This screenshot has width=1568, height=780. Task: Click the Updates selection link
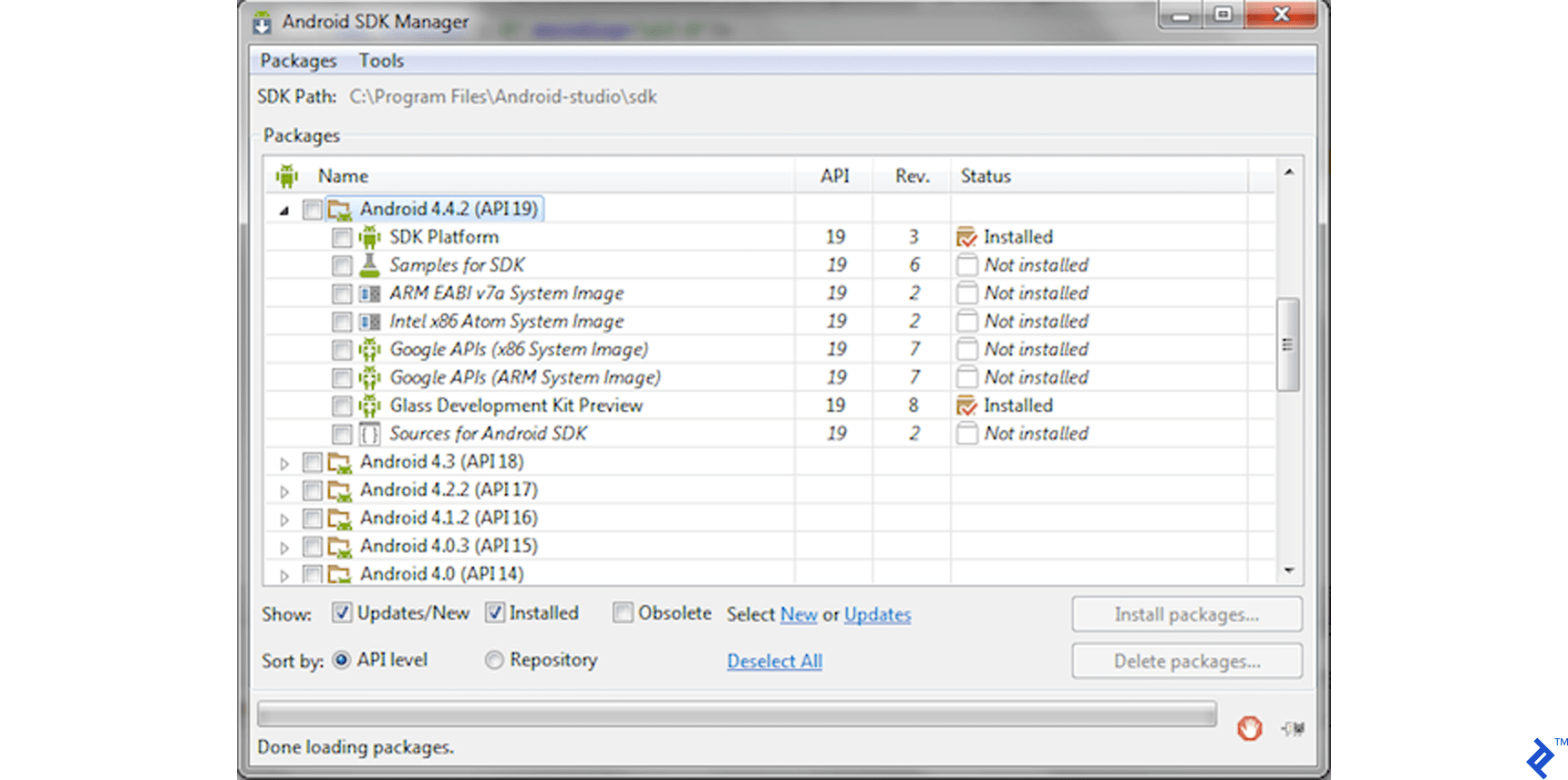click(878, 614)
